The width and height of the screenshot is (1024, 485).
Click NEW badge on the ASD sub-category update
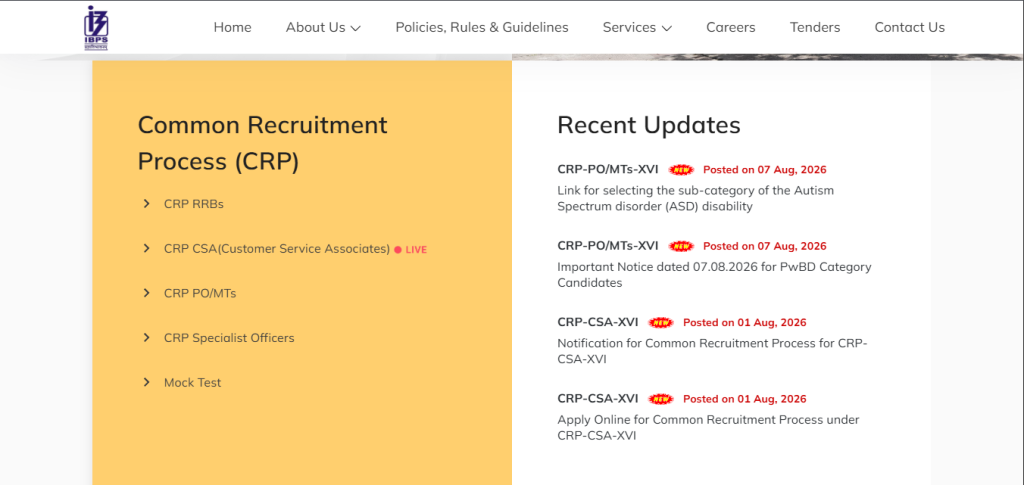(x=681, y=170)
